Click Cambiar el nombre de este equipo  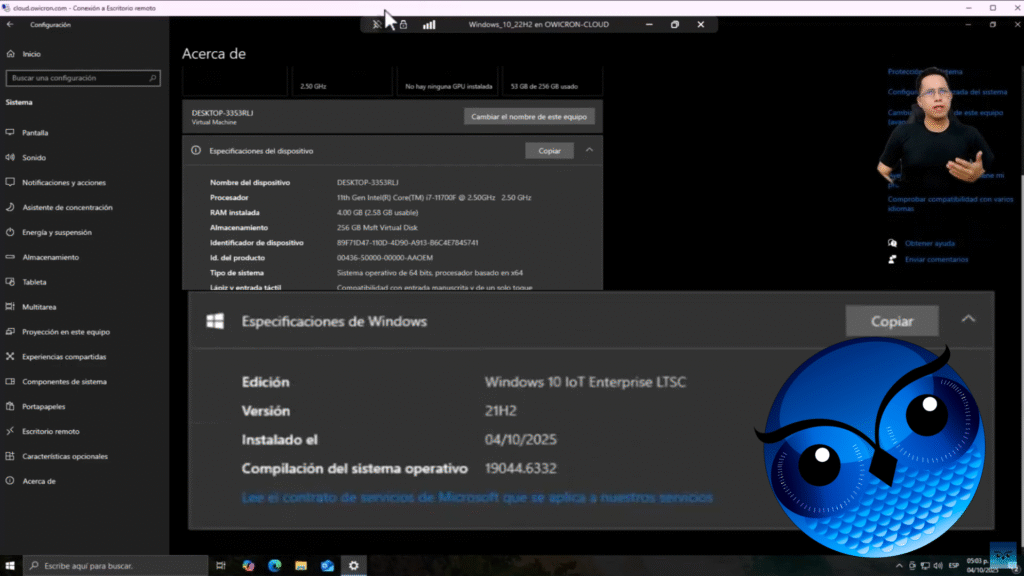point(529,117)
